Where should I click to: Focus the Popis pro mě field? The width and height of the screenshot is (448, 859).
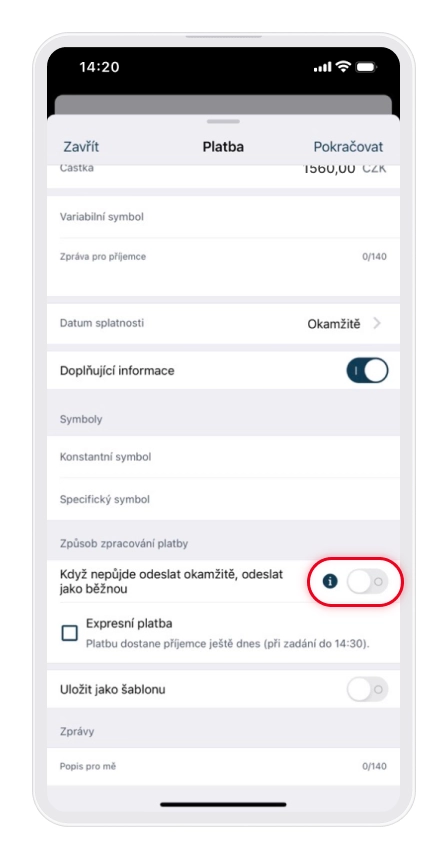[x=223, y=766]
